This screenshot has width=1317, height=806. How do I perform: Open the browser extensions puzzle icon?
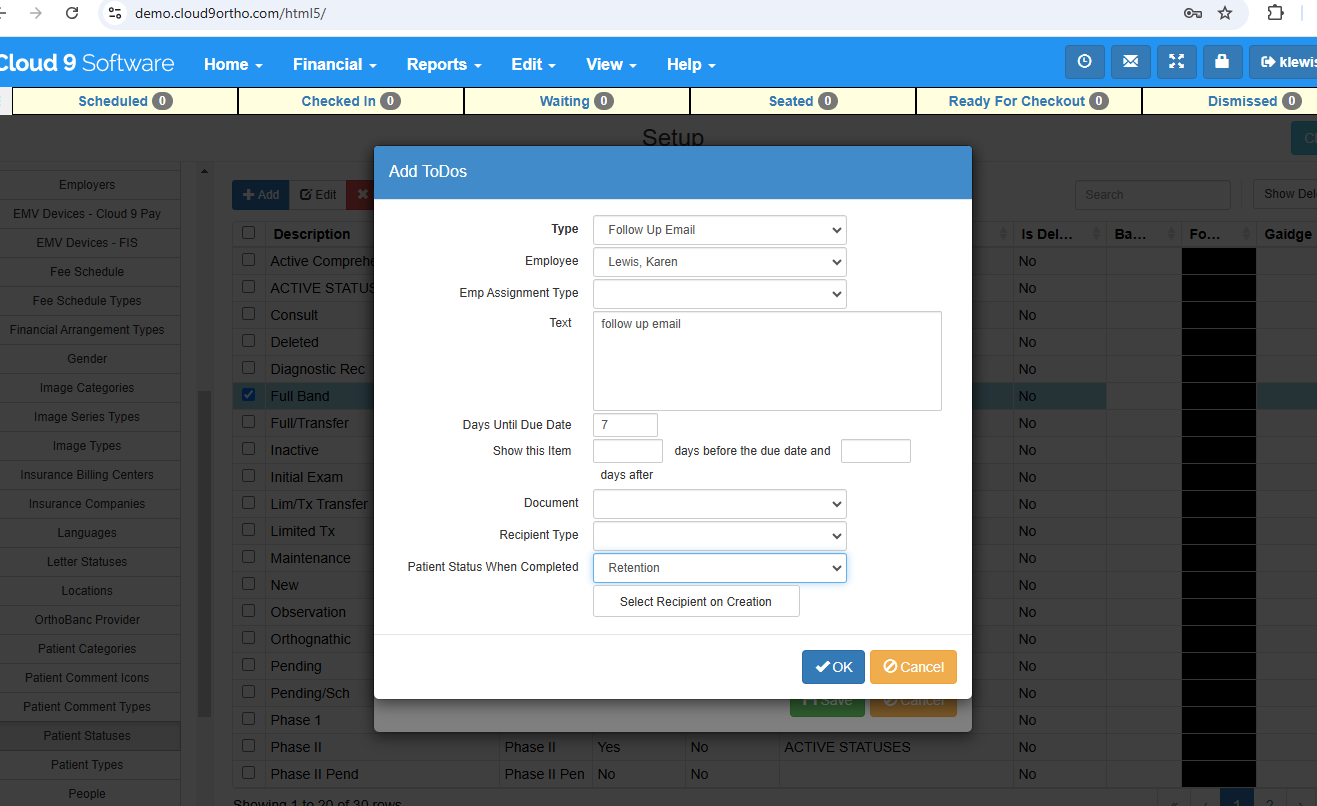[1275, 13]
